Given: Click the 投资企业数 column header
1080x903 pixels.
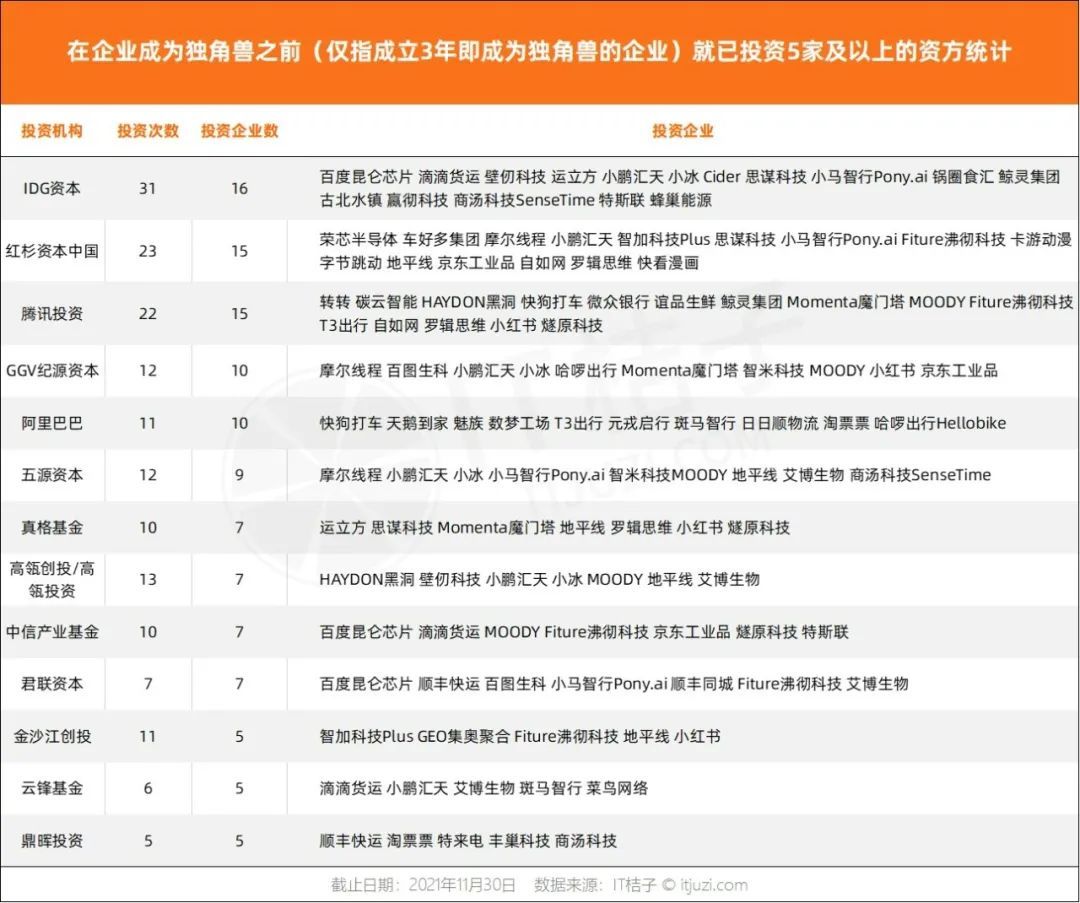Looking at the screenshot, I should pyautogui.click(x=240, y=131).
